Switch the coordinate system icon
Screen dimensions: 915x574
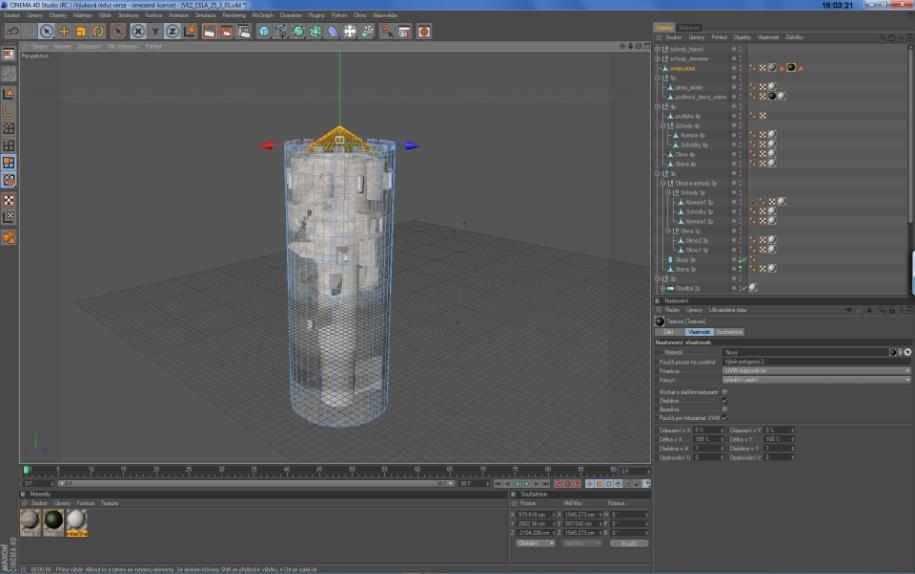tap(190, 32)
